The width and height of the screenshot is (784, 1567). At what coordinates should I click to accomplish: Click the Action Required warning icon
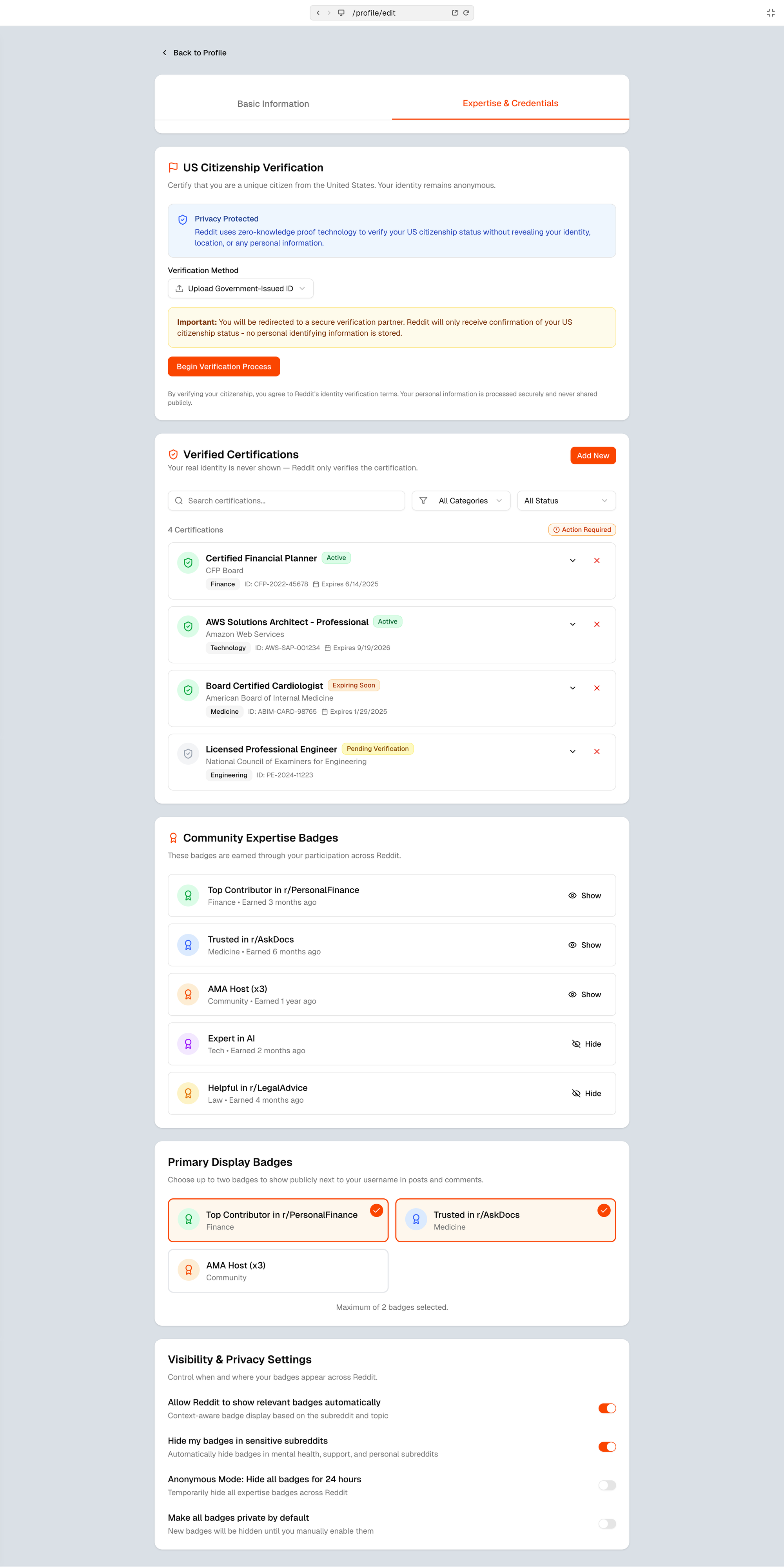[555, 529]
